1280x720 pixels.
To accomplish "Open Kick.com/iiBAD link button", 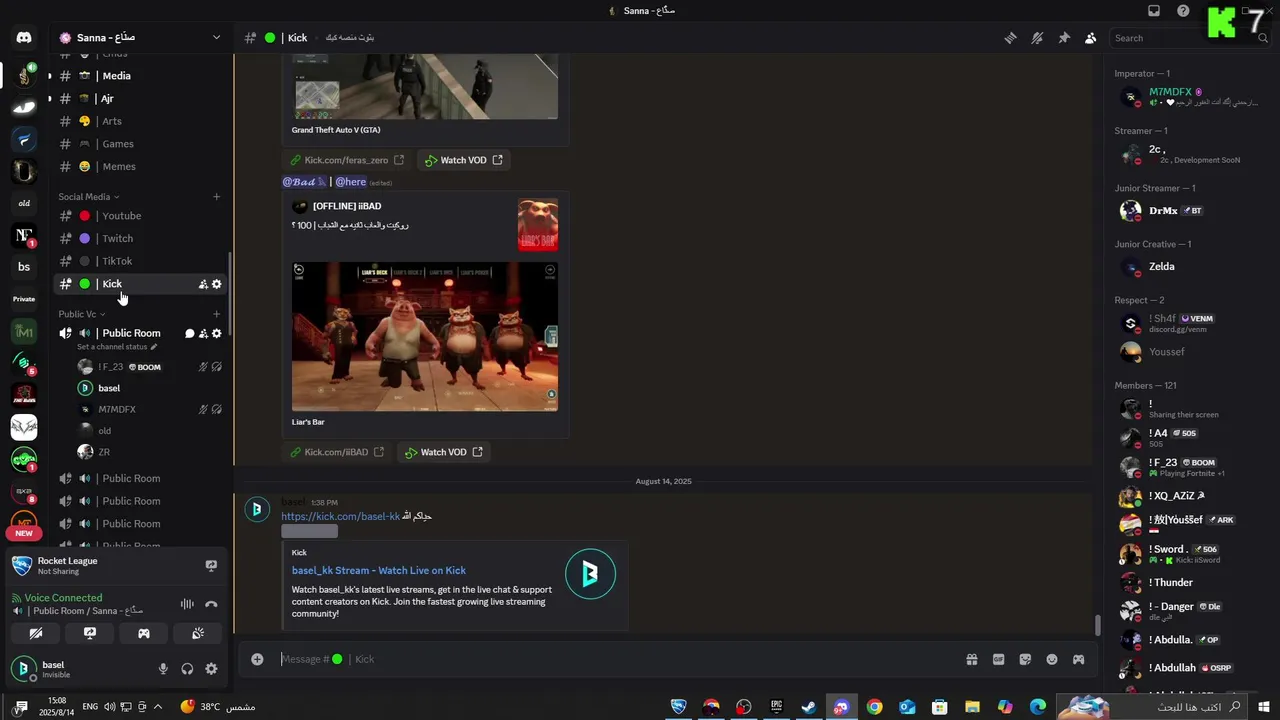I will coord(337,452).
